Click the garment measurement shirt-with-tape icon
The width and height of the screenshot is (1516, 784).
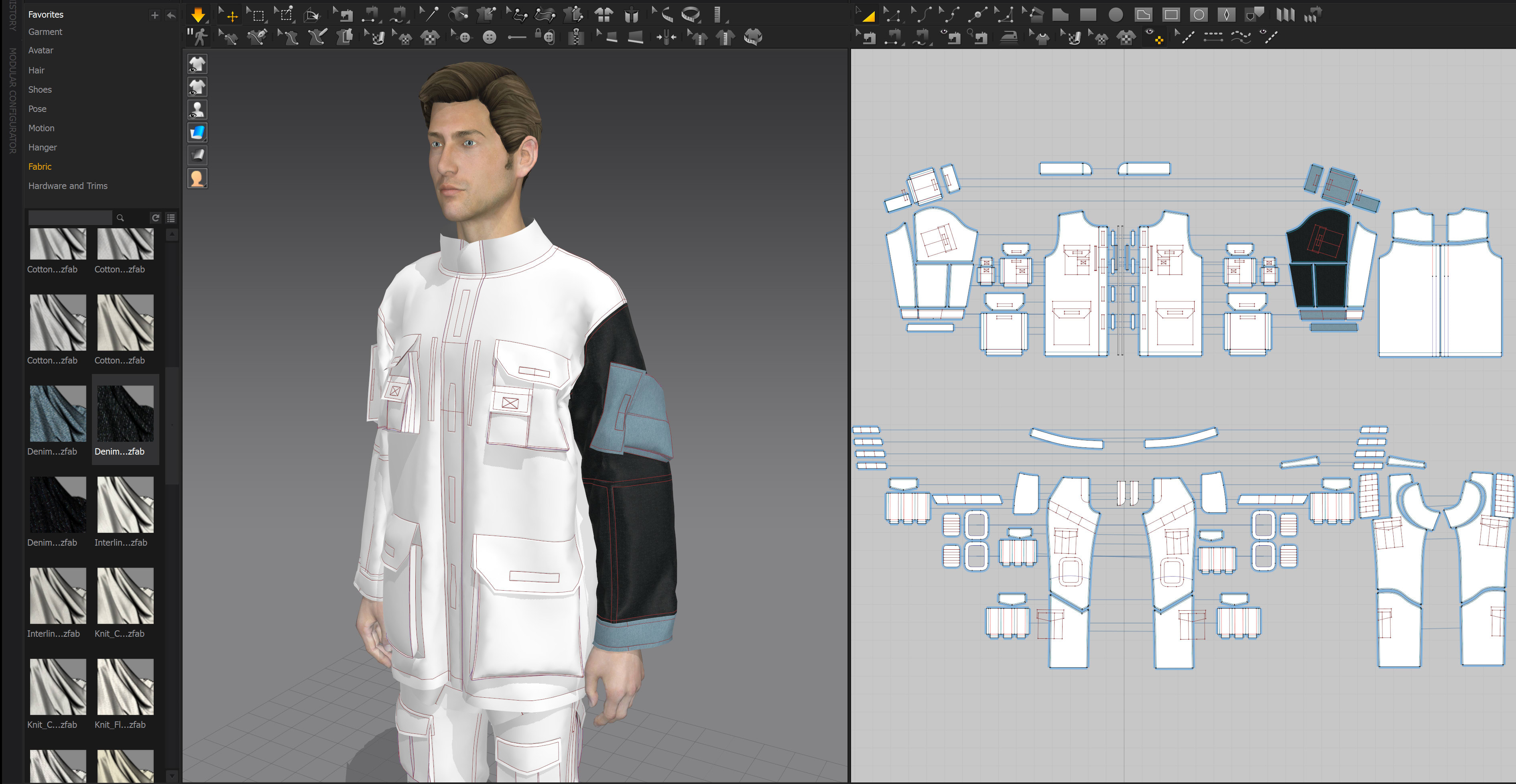point(753,37)
